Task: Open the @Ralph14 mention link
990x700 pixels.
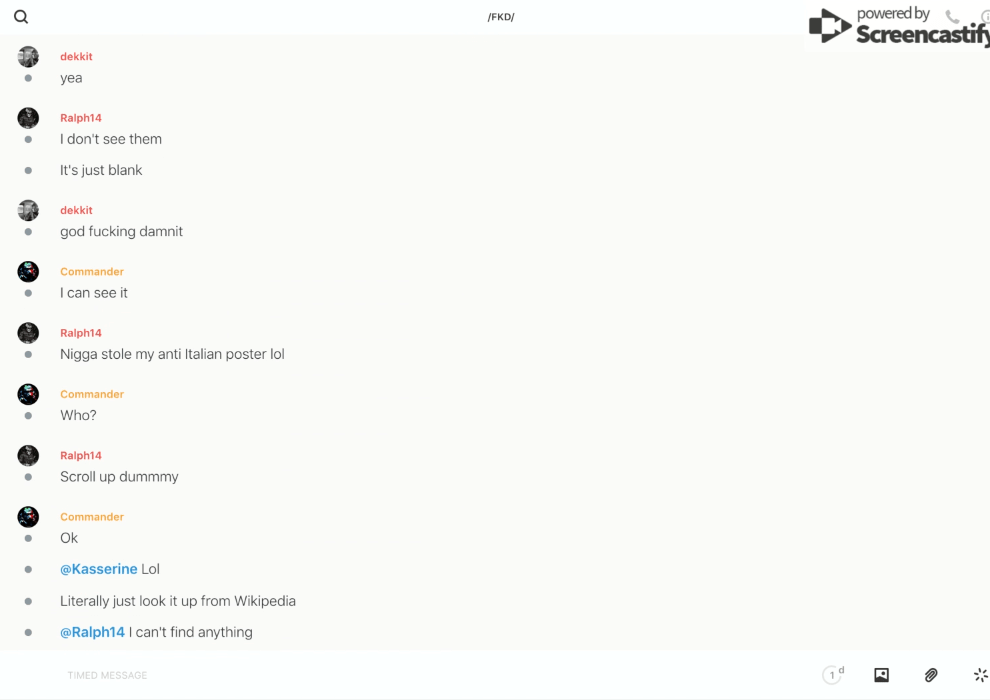Action: tap(92, 632)
